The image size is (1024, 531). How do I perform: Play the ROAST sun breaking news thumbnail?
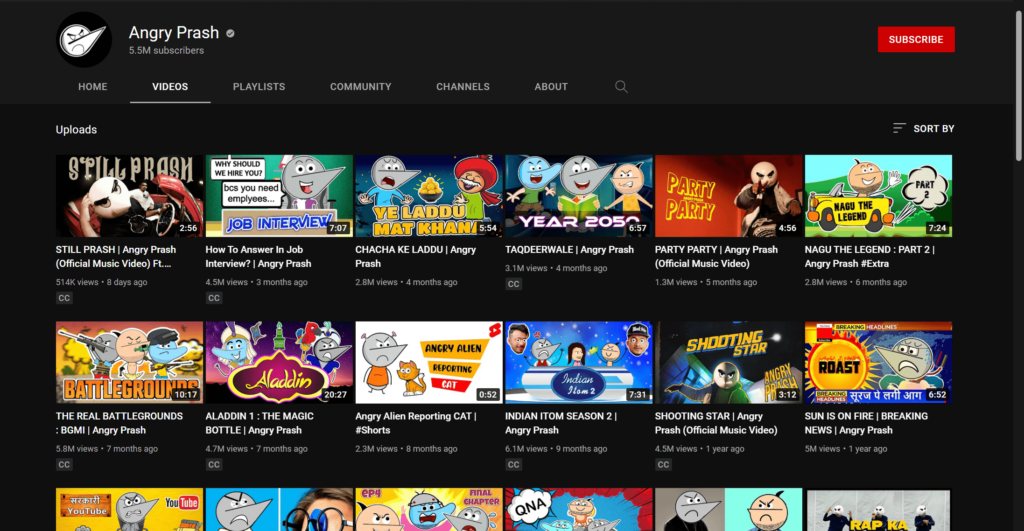click(x=878, y=362)
